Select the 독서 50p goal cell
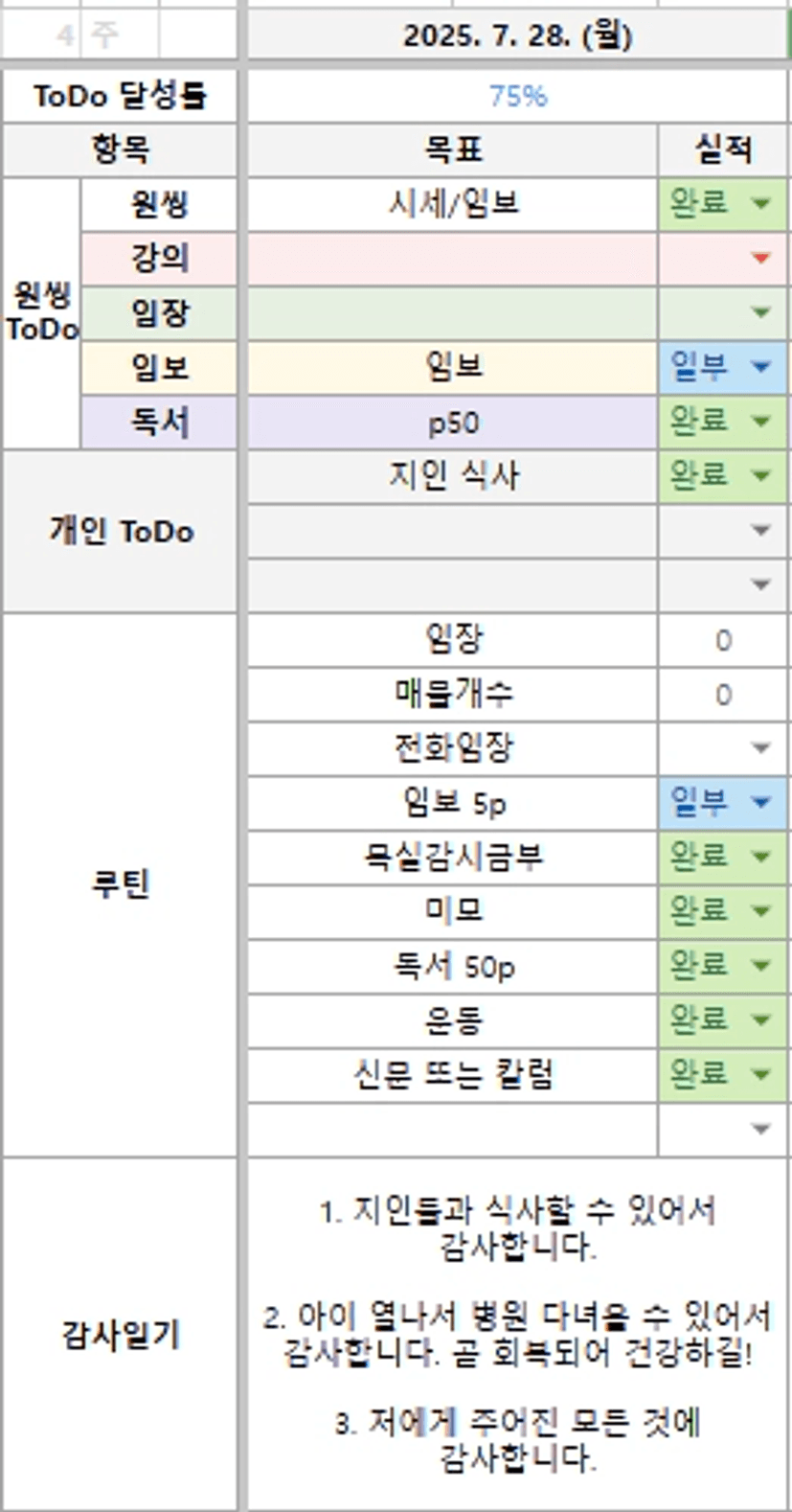 pos(453,966)
